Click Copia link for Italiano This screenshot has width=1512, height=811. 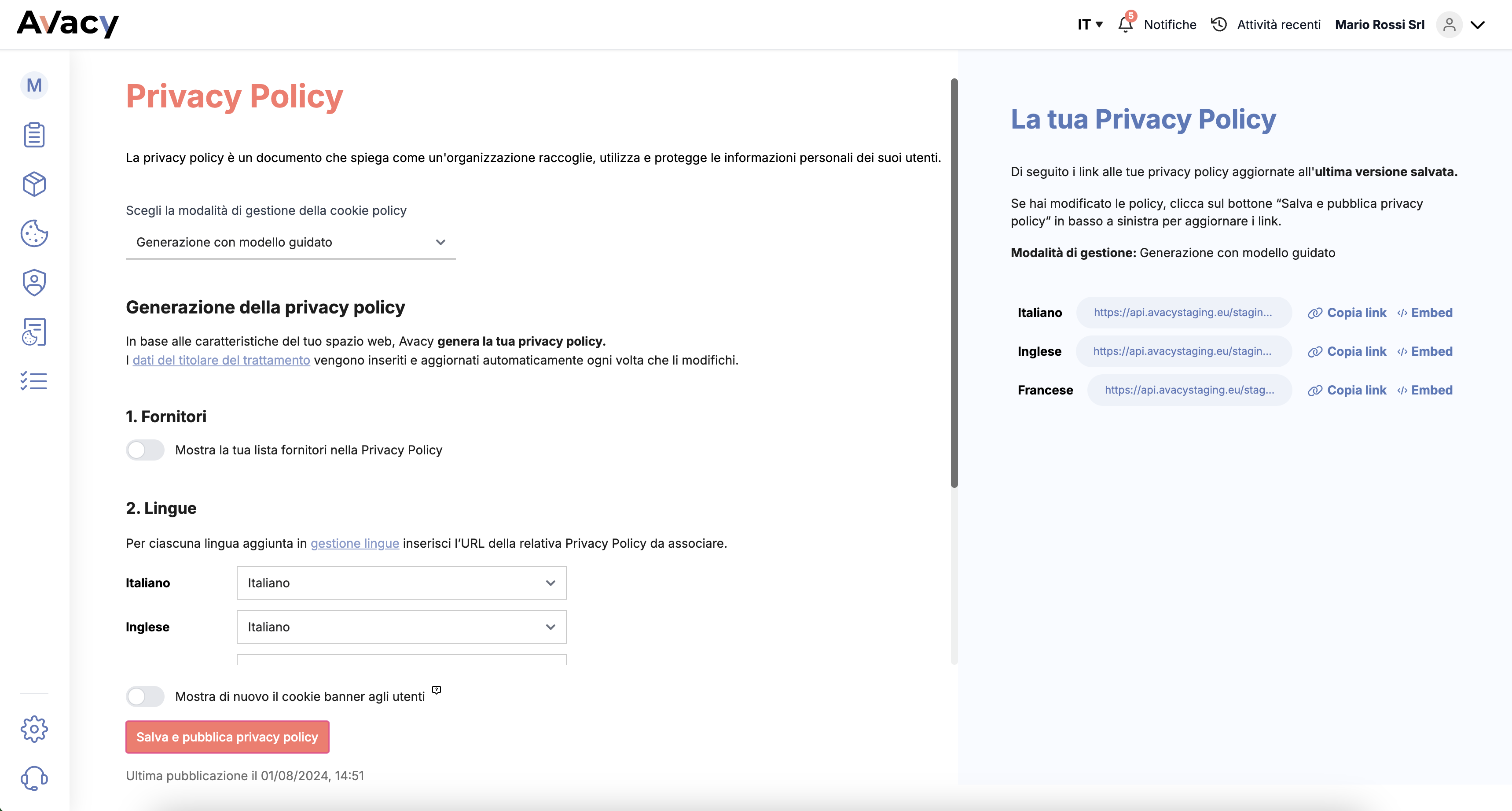tap(1357, 313)
